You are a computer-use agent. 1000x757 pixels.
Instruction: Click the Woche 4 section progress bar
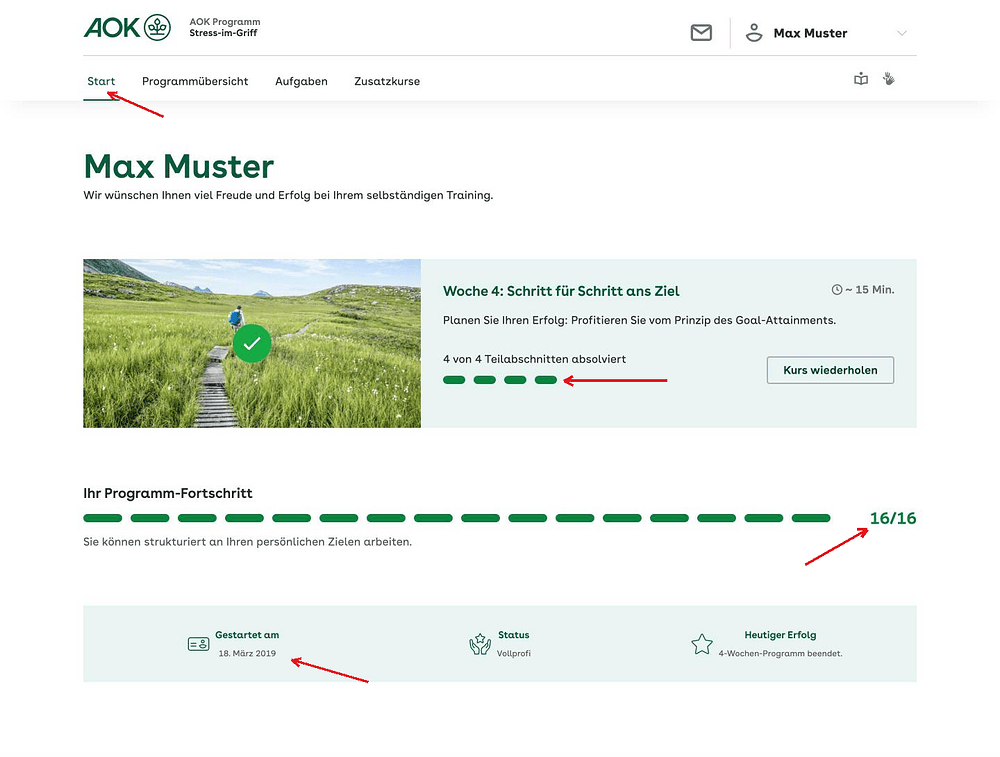pyautogui.click(x=500, y=380)
